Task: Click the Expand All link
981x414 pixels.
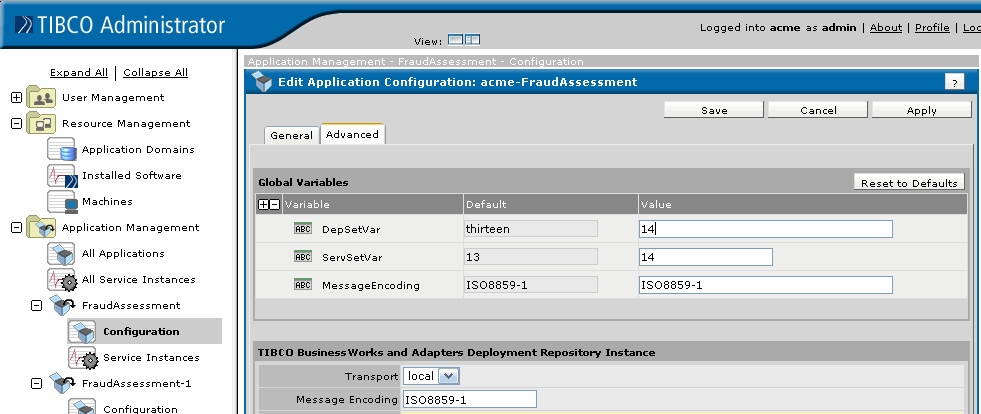Action: [x=79, y=73]
